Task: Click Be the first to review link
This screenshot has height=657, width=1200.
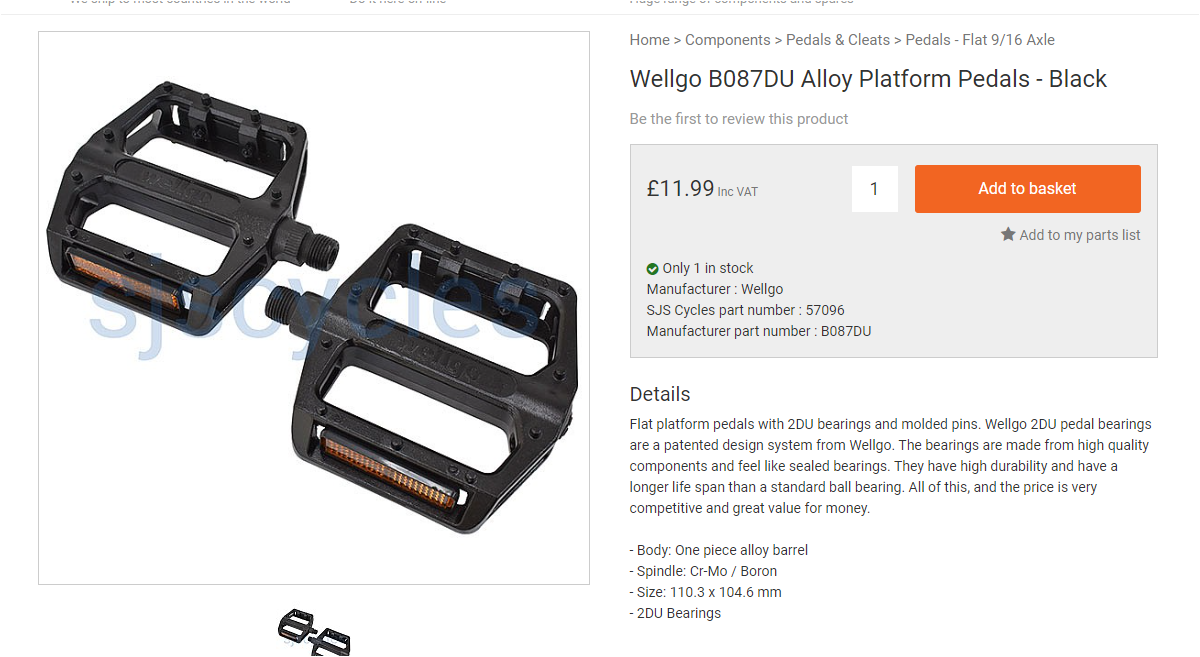Action: pyautogui.click(x=739, y=119)
